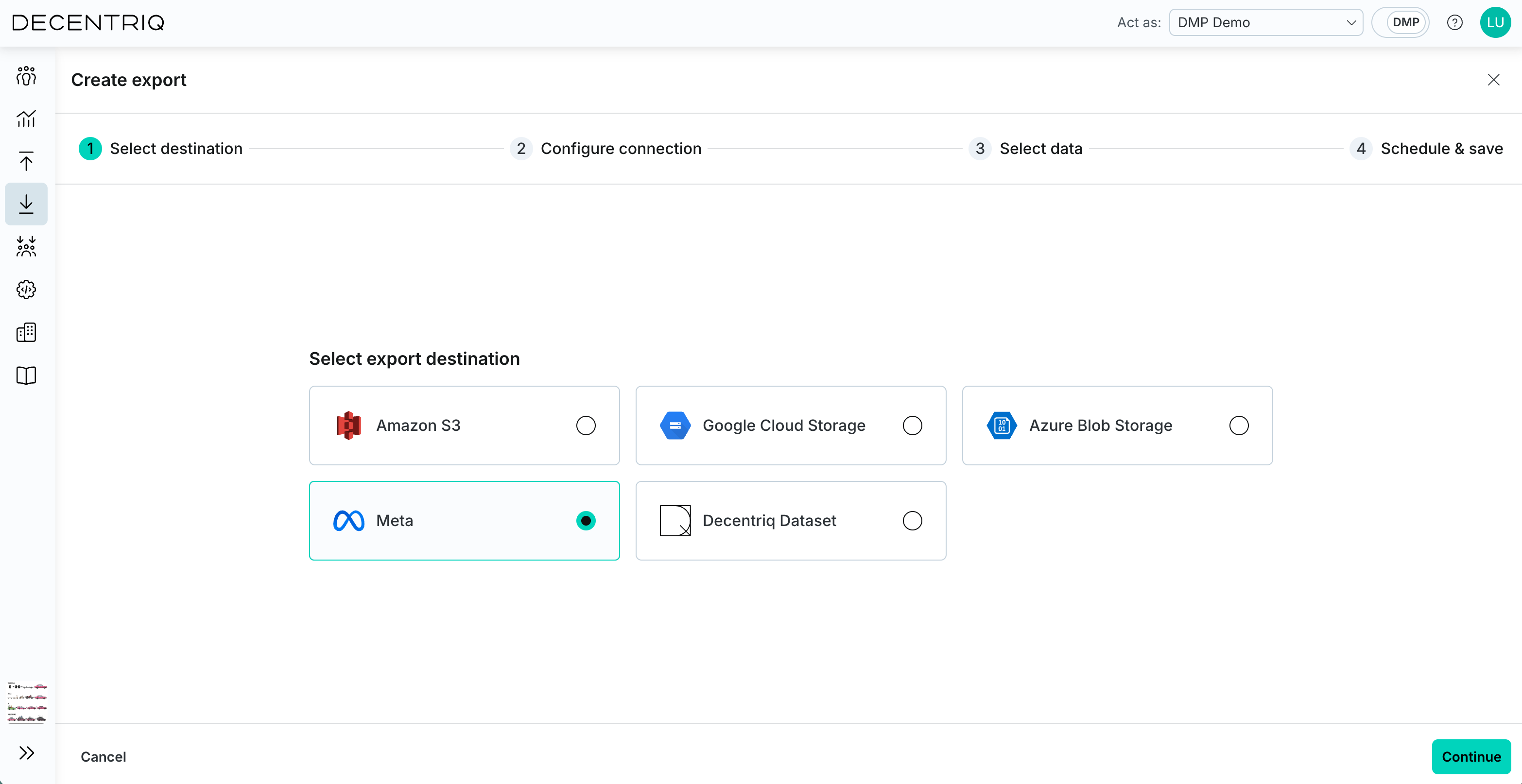Expand the sidebar with double chevron
Viewport: 1522px width, 784px height.
26,753
